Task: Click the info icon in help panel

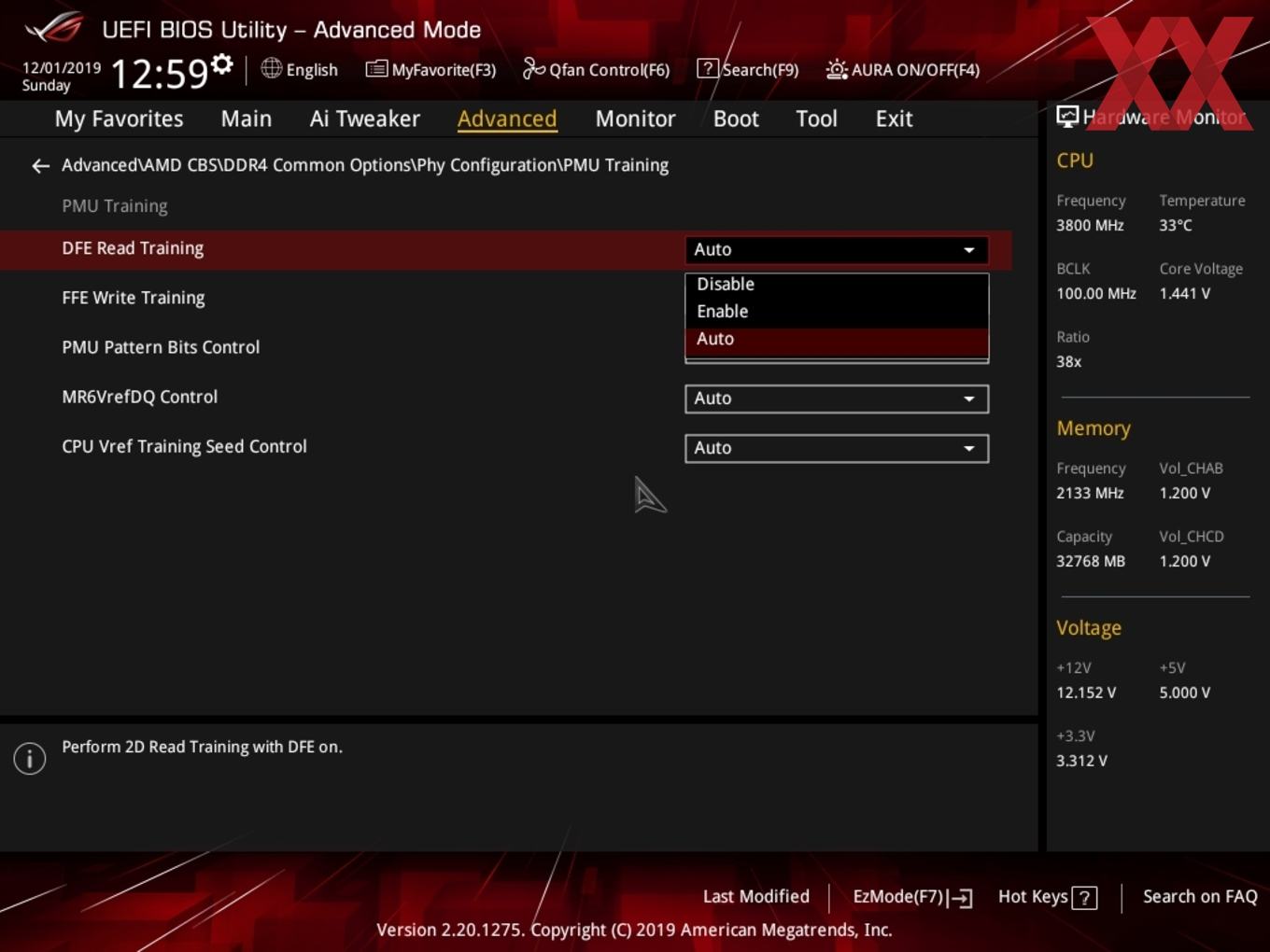Action: point(30,758)
